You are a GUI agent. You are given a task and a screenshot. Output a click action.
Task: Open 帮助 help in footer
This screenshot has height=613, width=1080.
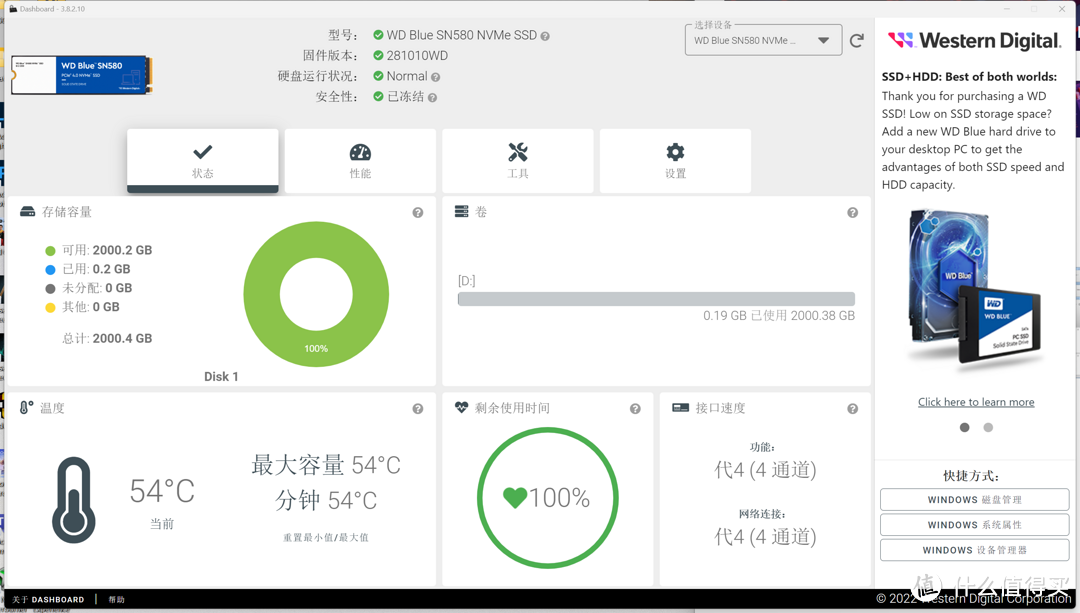click(x=116, y=600)
